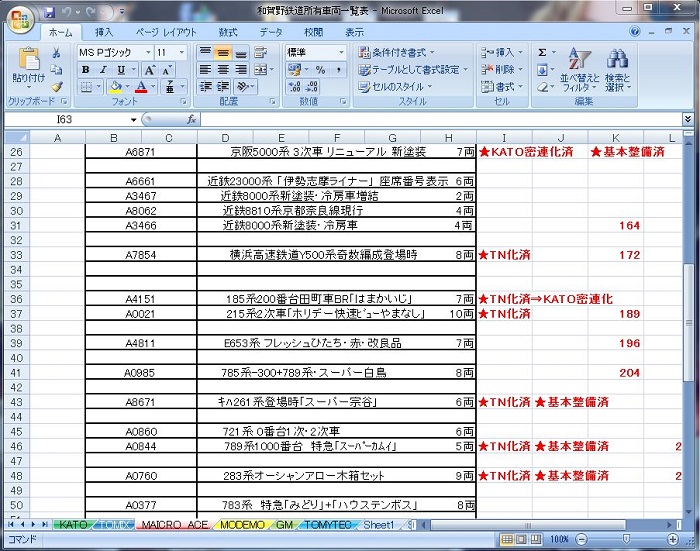This screenshot has width=700, height=551.
Task: Apply accounting currency format
Action: coord(295,70)
